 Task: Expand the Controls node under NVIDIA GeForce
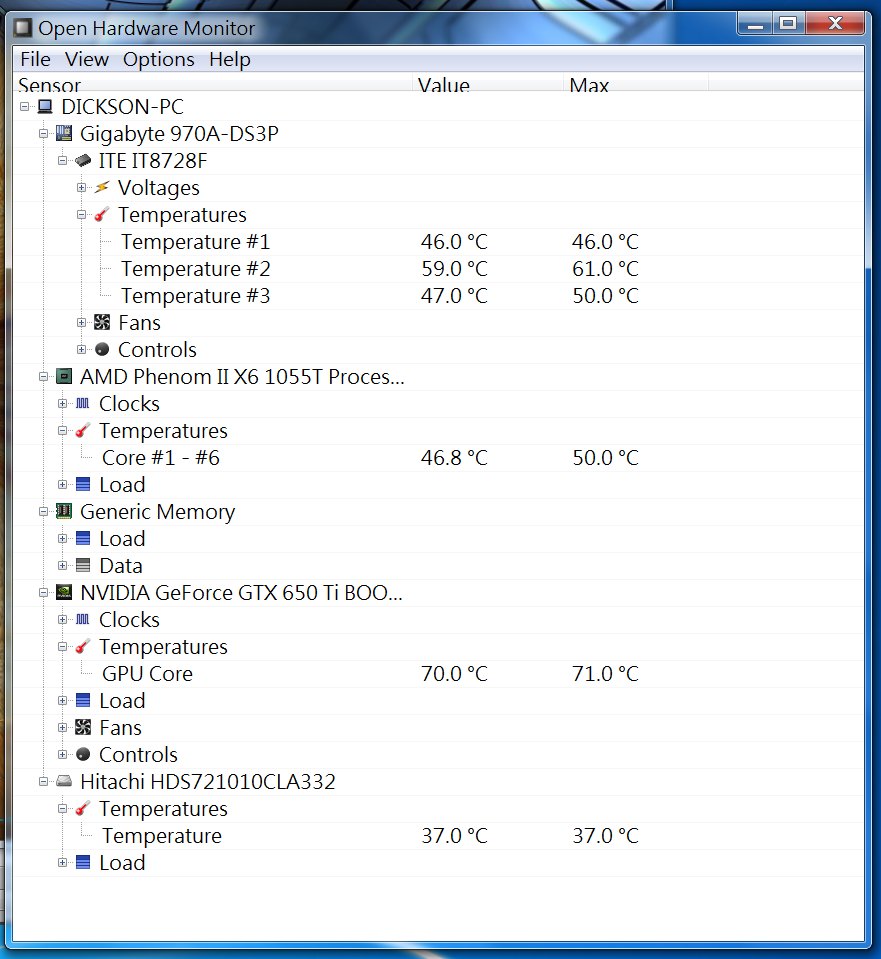[62, 754]
